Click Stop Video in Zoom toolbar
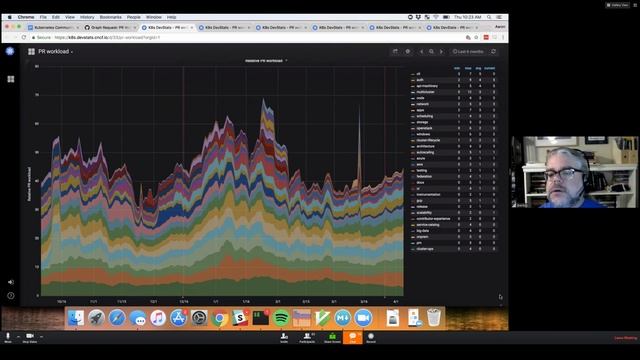Screen dimensions: 640x360 pyautogui.click(x=29, y=338)
